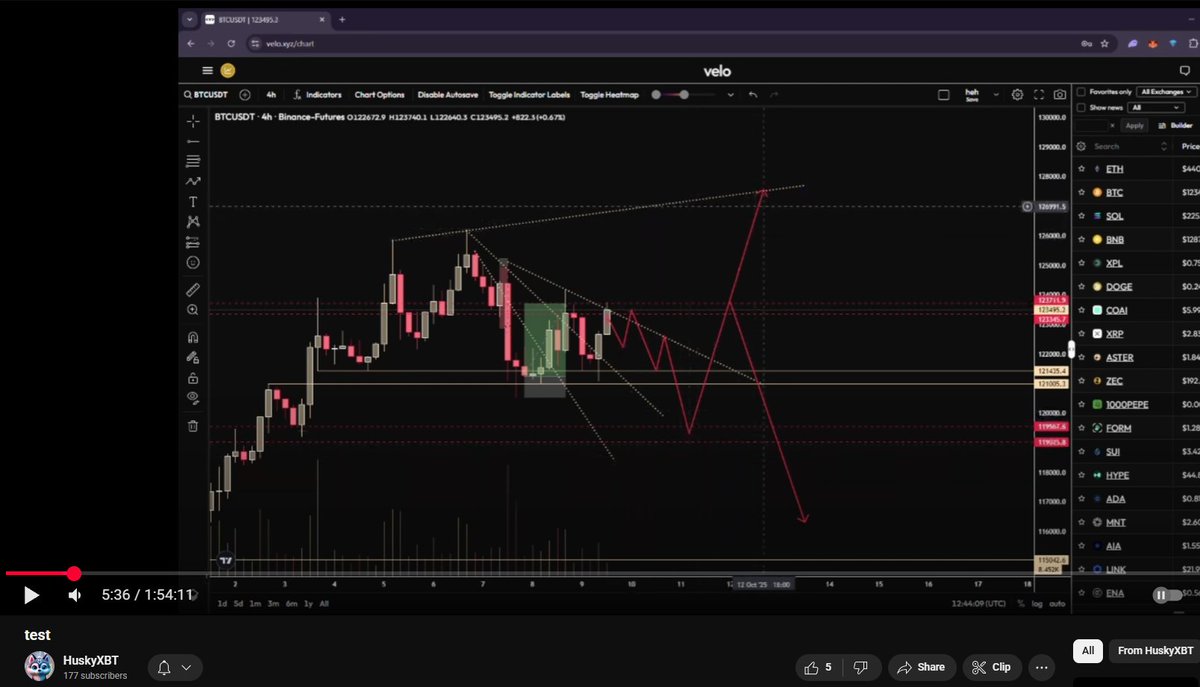Open the HuskyXBT channel link
The width and height of the screenshot is (1200, 687).
tap(90, 661)
